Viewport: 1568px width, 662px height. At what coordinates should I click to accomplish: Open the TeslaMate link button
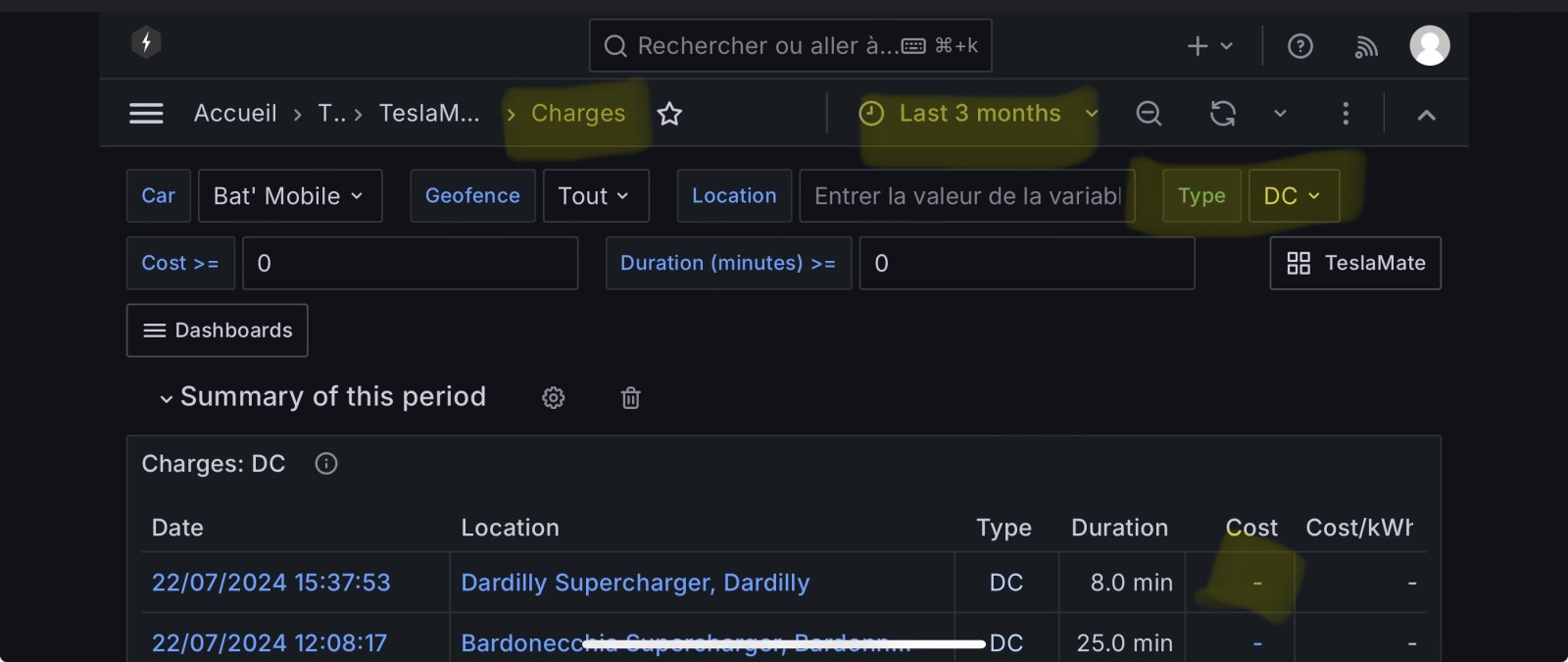click(x=1355, y=263)
